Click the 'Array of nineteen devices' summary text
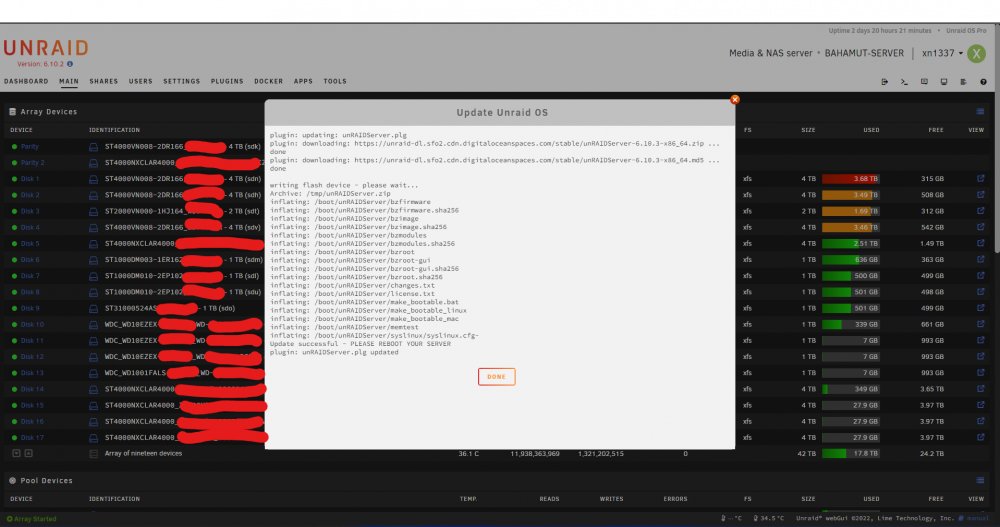Screen dimensions: 1000x527 143,454
